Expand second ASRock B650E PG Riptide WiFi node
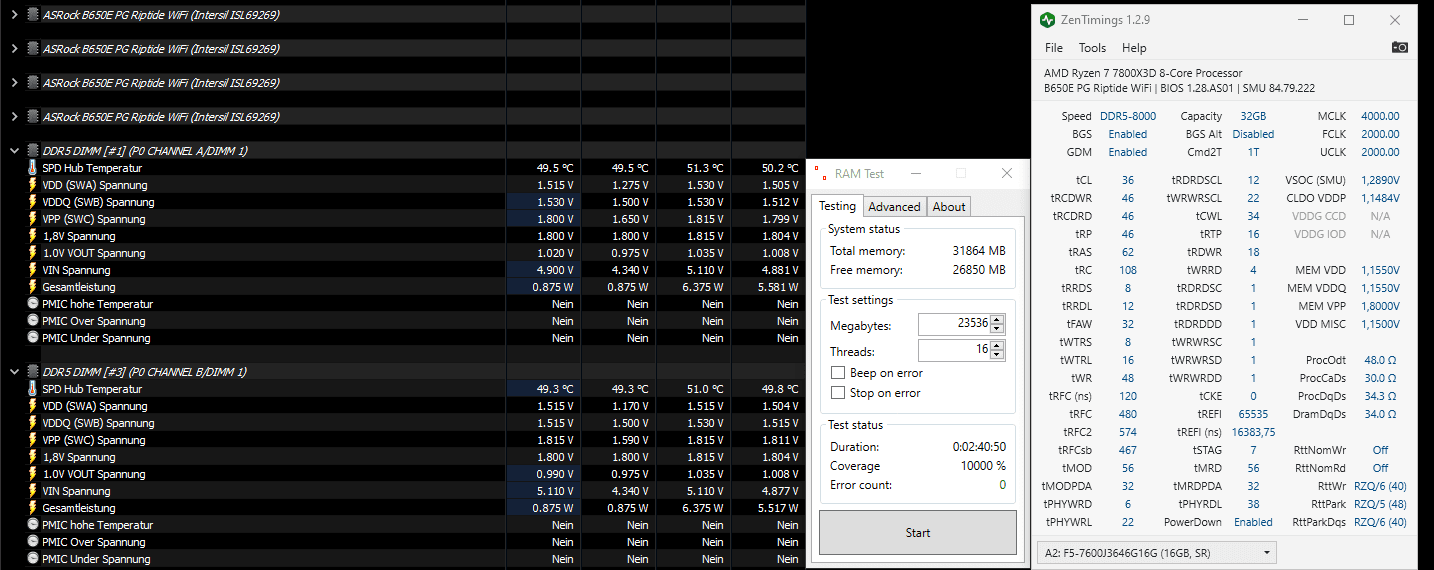Viewport: 1434px width, 570px height. [13, 49]
